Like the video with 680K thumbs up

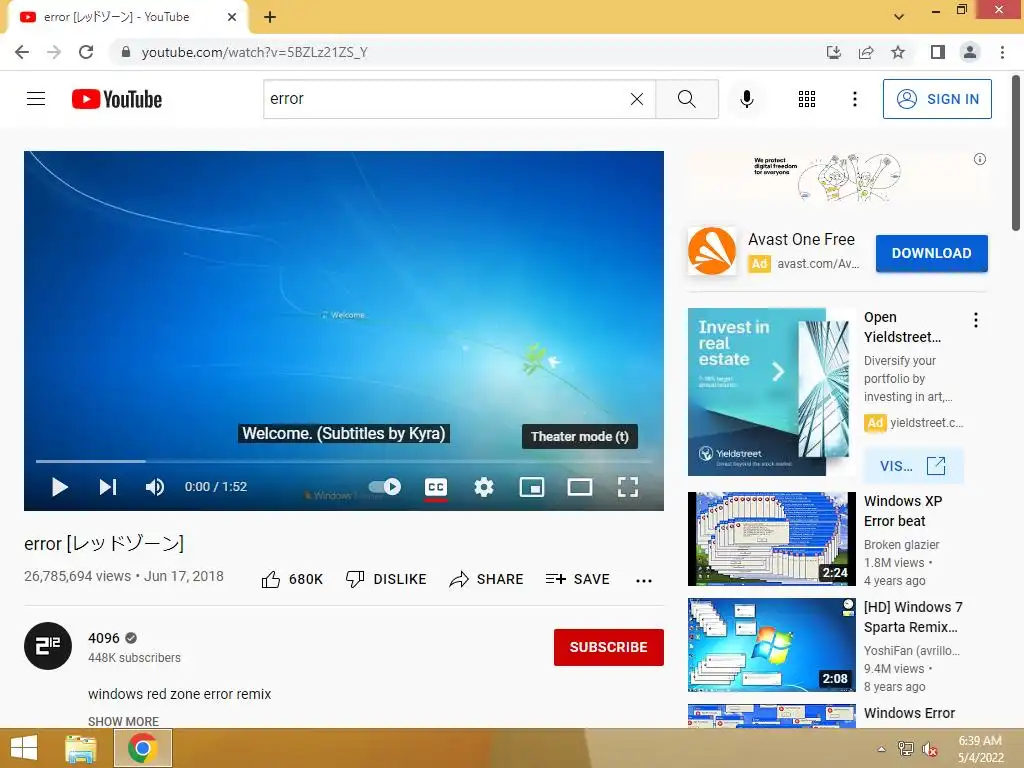[292, 579]
